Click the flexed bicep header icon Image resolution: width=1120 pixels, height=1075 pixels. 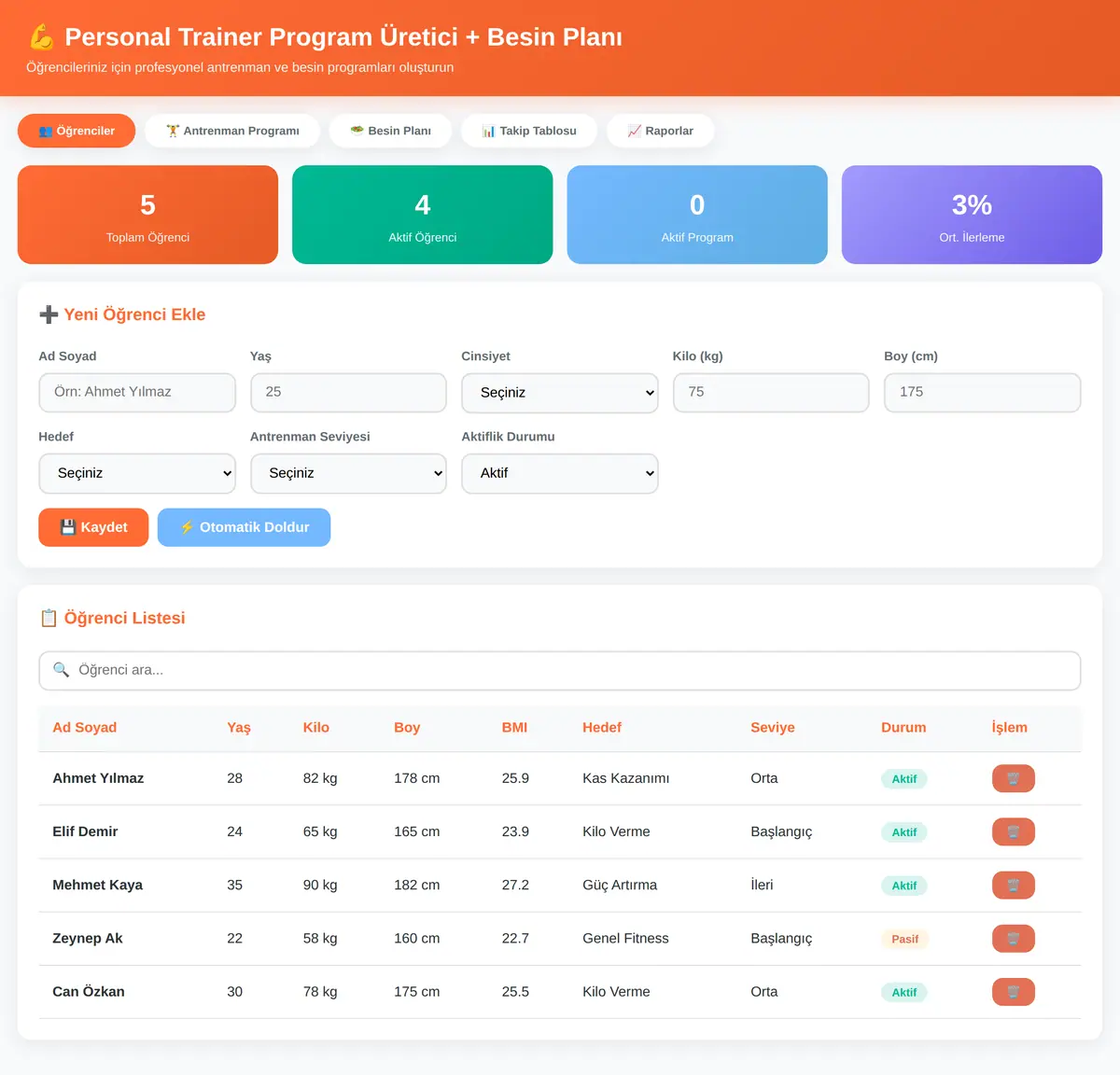pos(41,37)
